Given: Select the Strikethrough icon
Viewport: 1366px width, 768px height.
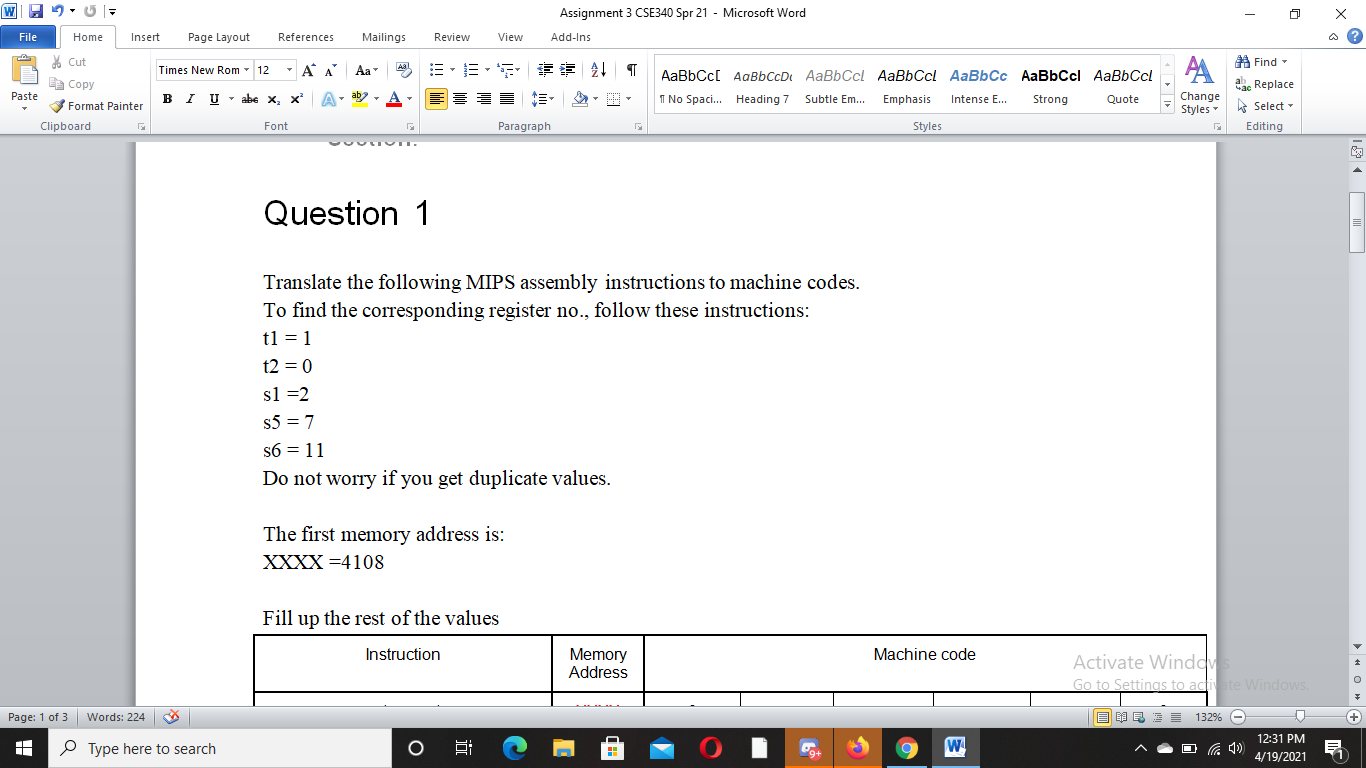Looking at the screenshot, I should pos(249,99).
